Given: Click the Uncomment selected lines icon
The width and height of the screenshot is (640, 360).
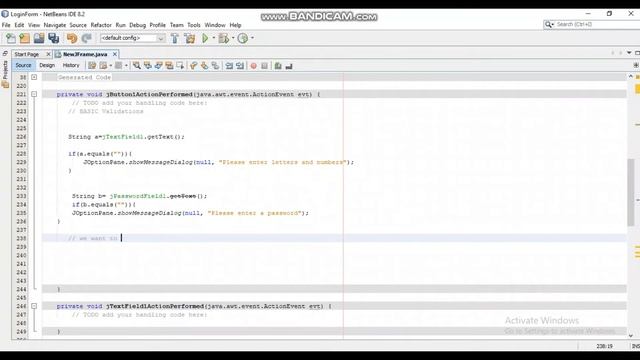Looking at the screenshot, I should point(289,66).
